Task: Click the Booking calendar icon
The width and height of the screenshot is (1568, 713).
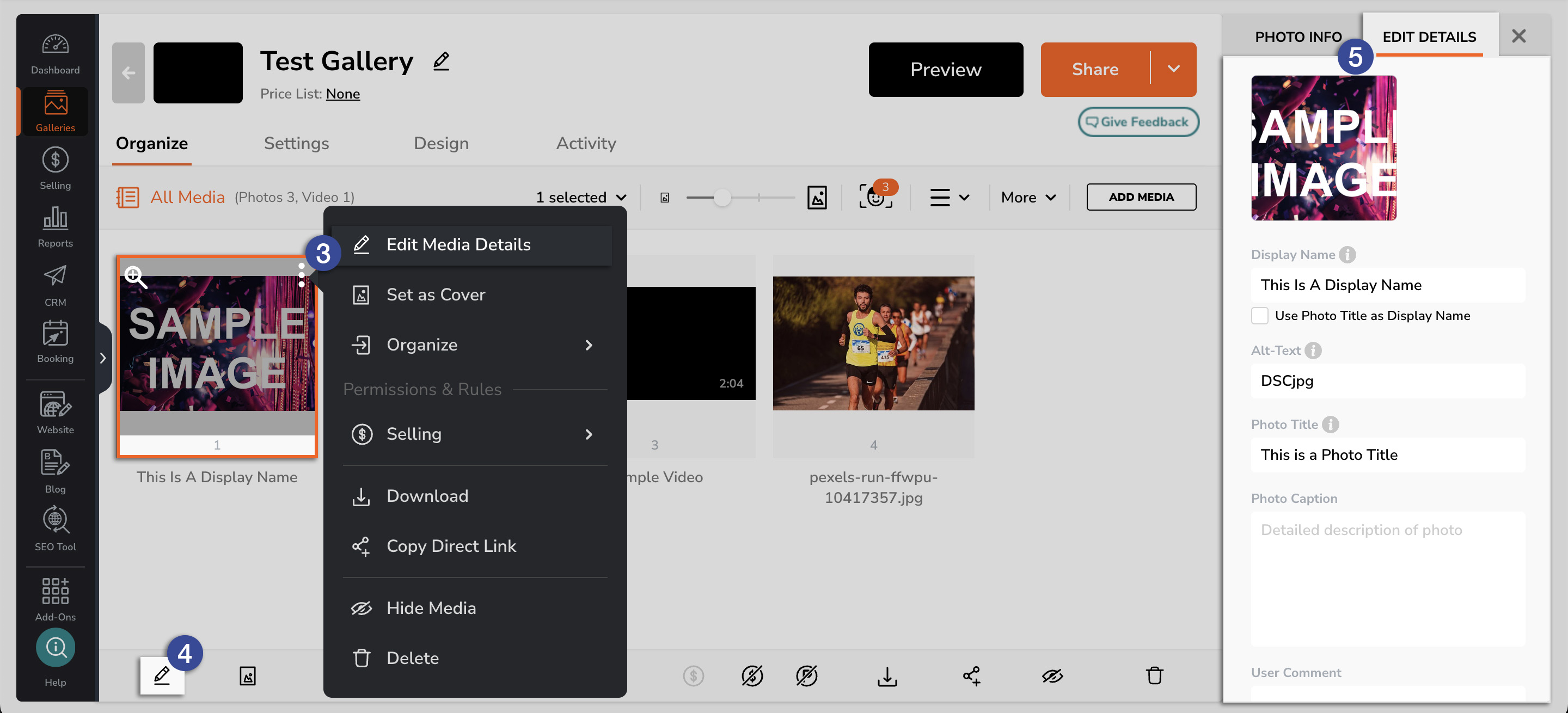Action: coord(55,334)
